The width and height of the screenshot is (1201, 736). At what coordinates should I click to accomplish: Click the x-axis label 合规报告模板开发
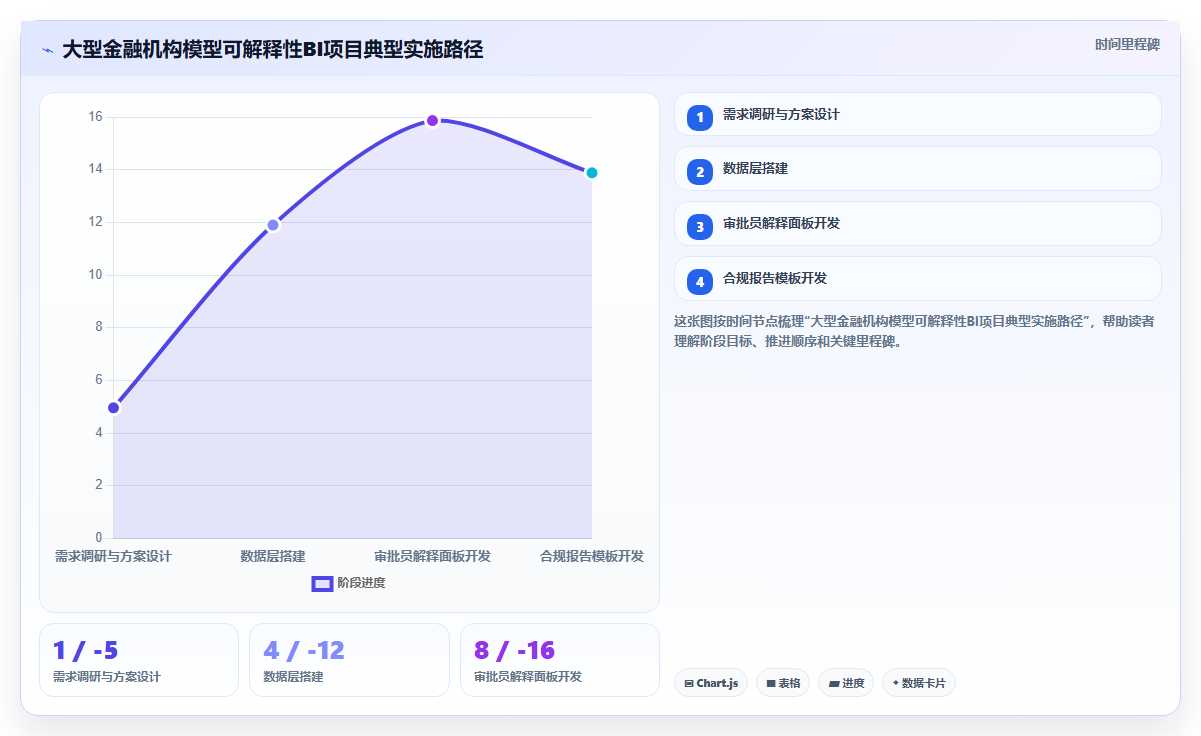(592, 556)
